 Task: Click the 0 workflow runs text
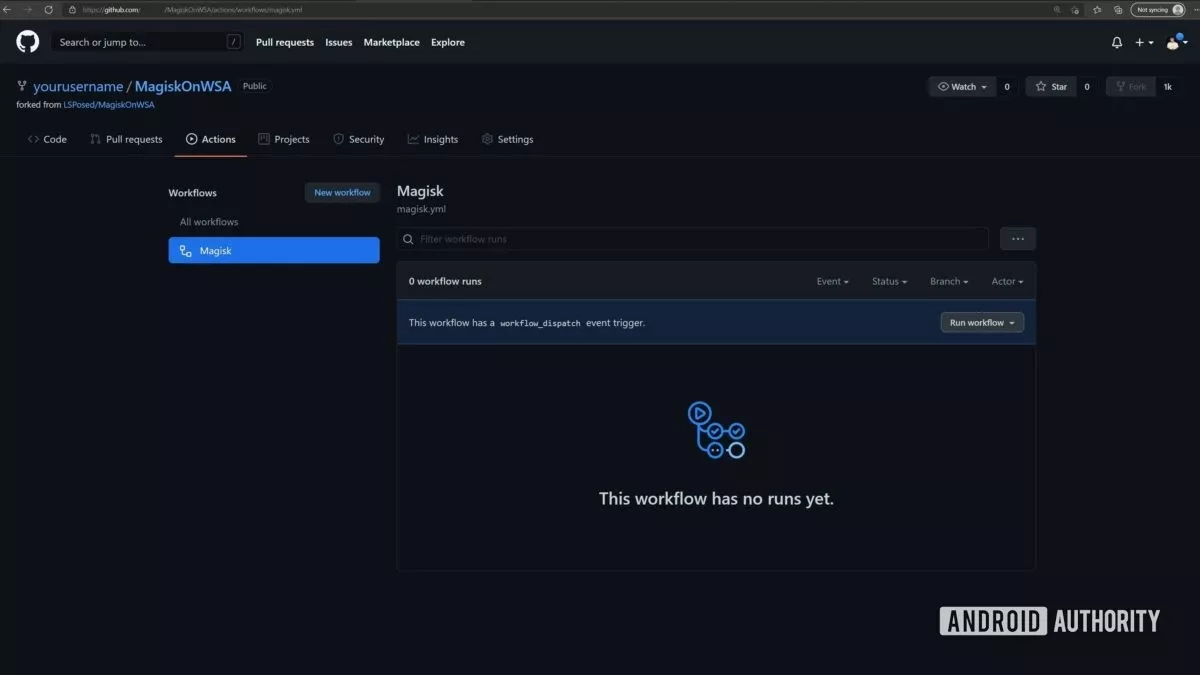click(445, 281)
